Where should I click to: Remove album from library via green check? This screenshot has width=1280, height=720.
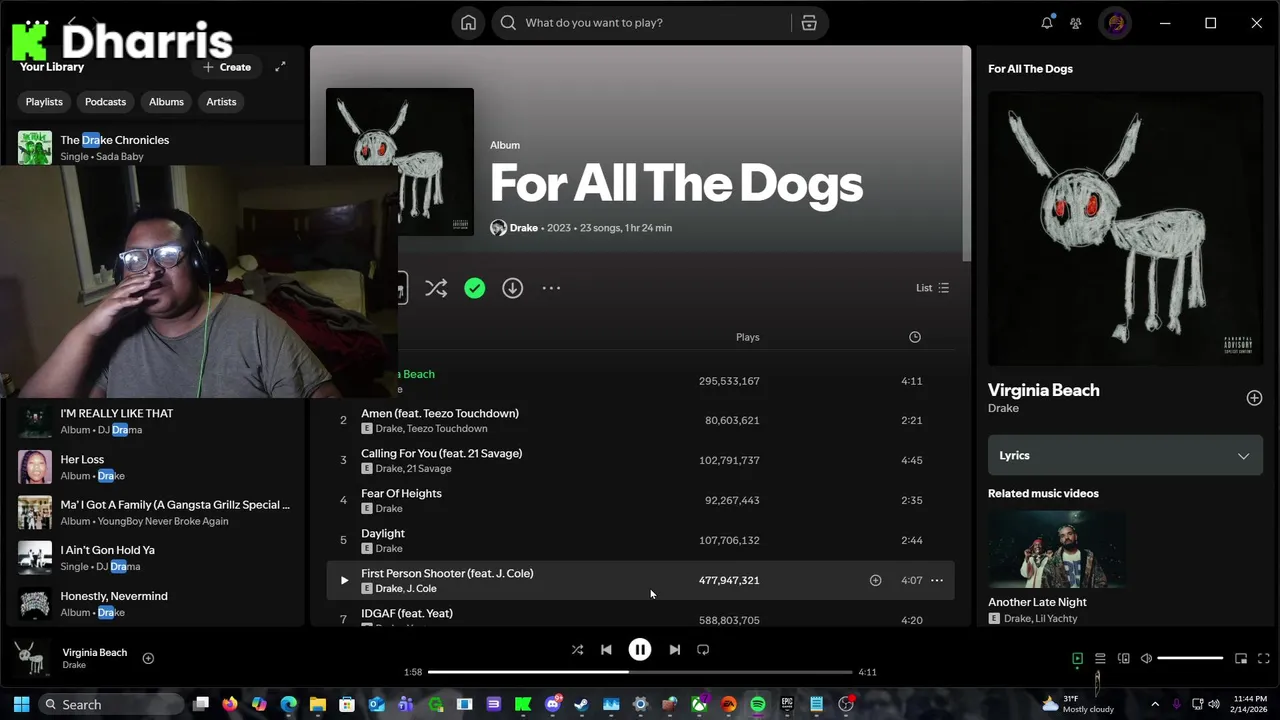475,288
